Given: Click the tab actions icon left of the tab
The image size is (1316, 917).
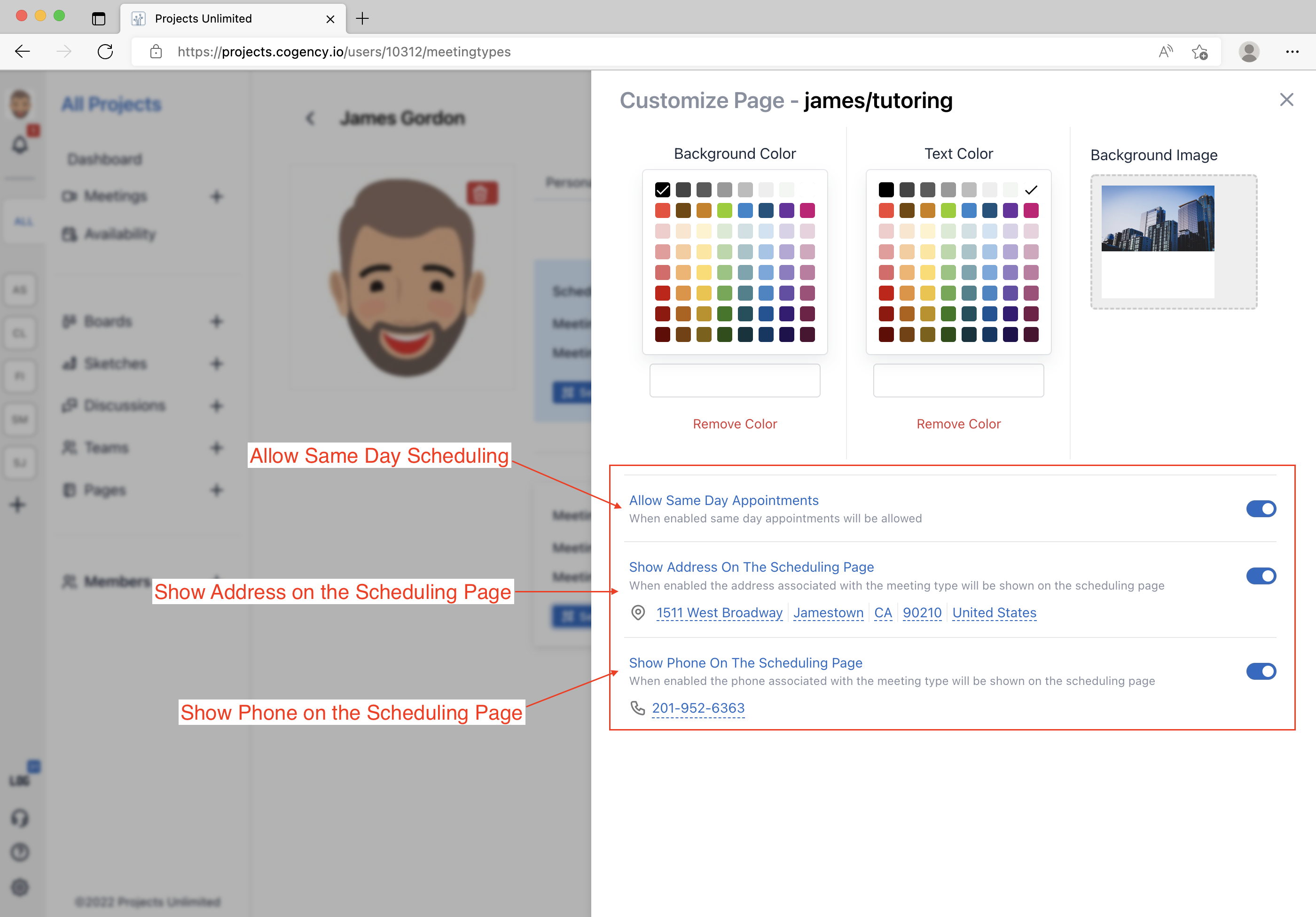Looking at the screenshot, I should point(99,18).
